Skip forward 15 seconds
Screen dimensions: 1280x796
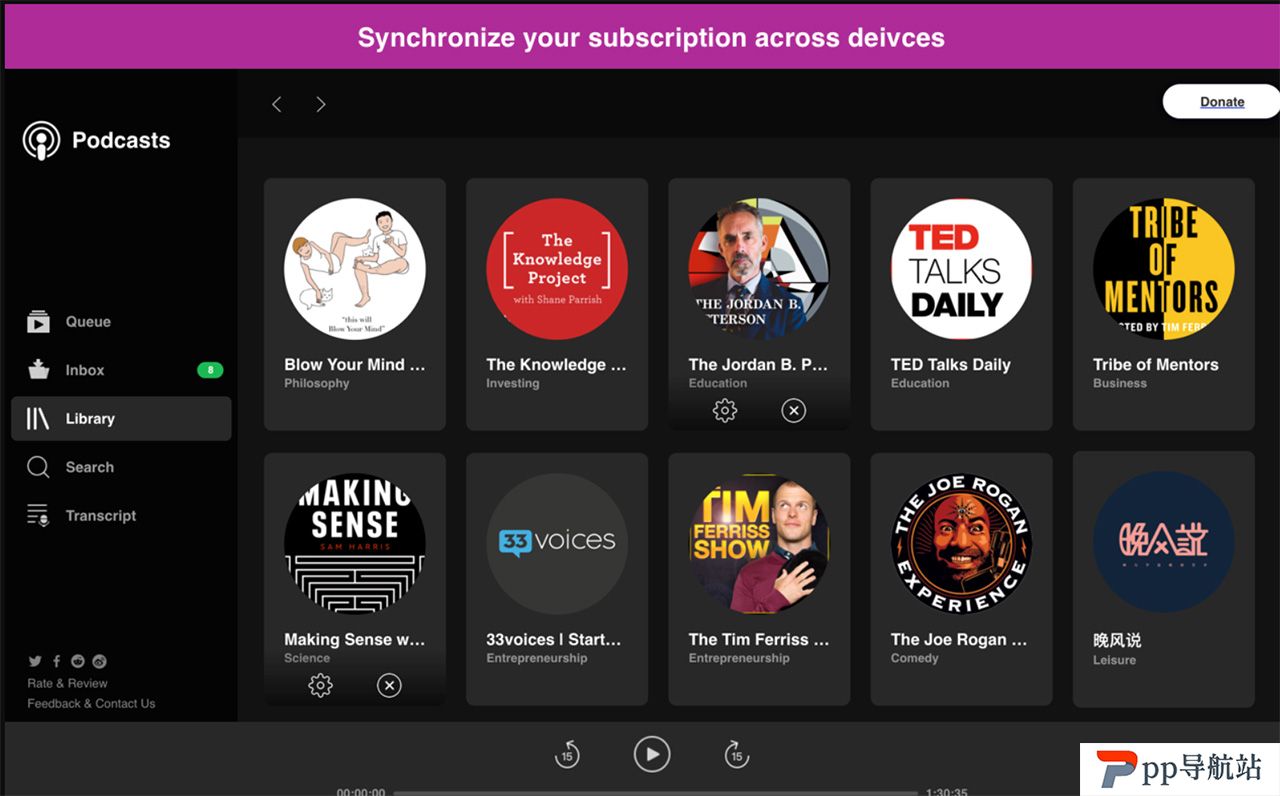point(736,755)
